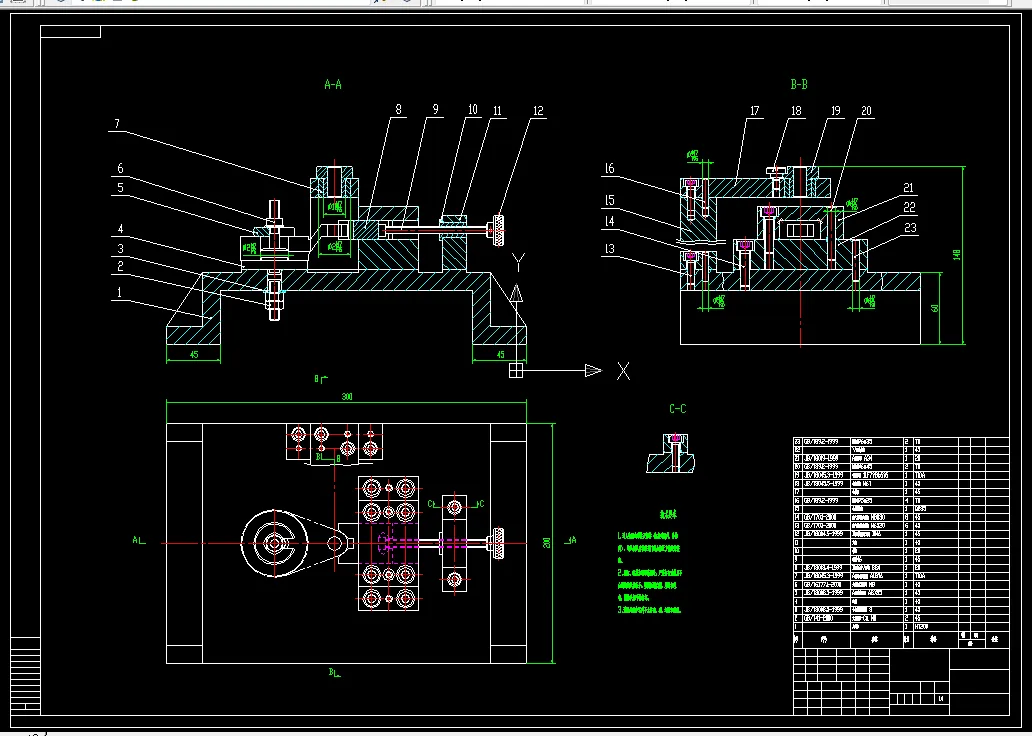Select the "A-A" section view title
This screenshot has width=1032, height=736.
[333, 84]
